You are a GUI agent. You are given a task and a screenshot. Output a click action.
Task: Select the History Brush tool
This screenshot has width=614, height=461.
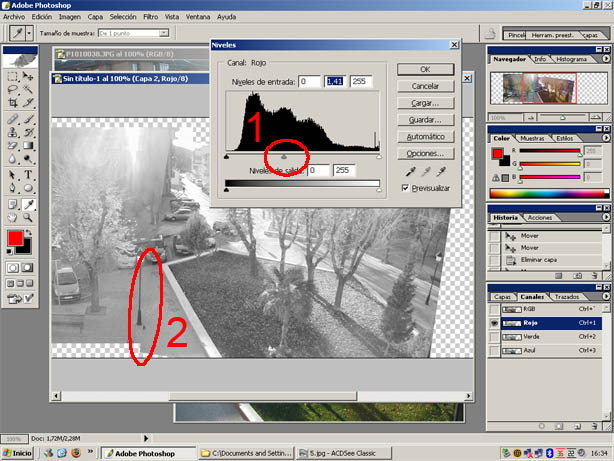pos(28,132)
